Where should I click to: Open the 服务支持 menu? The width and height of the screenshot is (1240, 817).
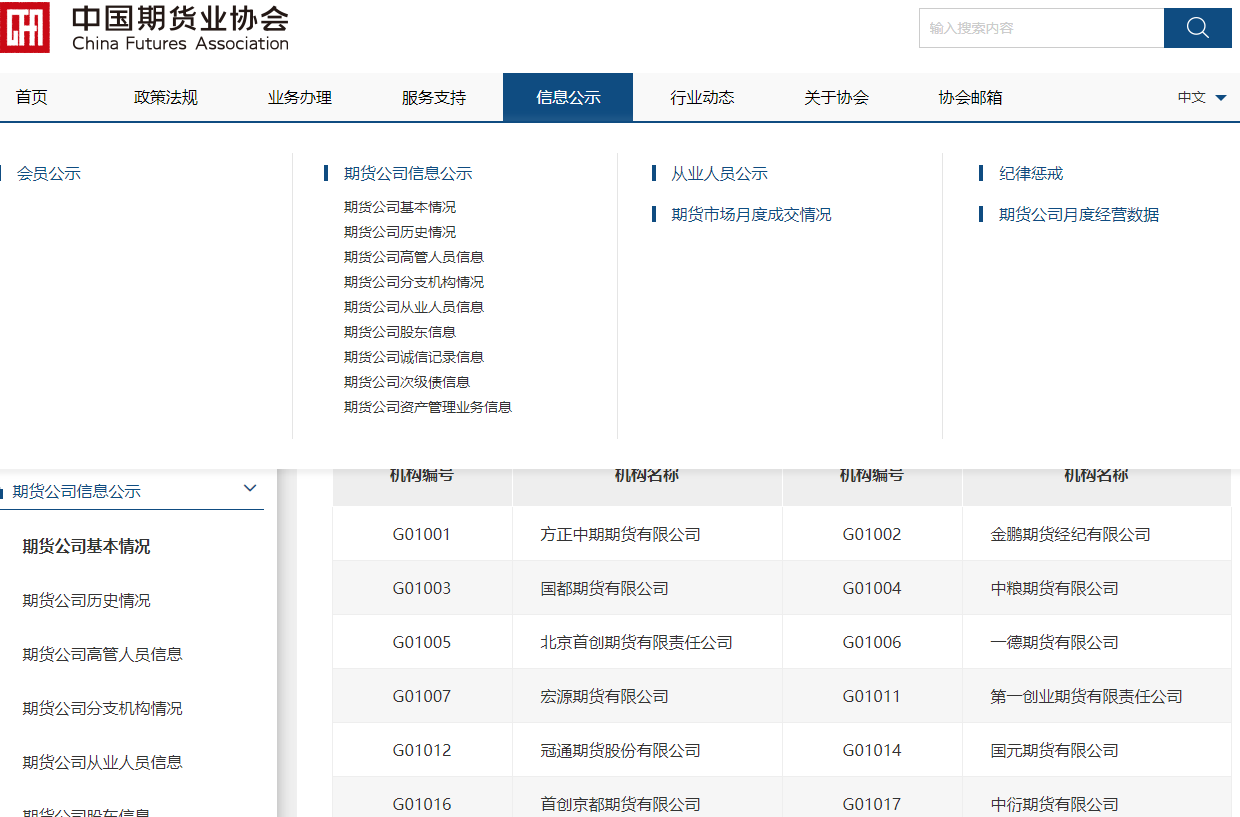(433, 97)
